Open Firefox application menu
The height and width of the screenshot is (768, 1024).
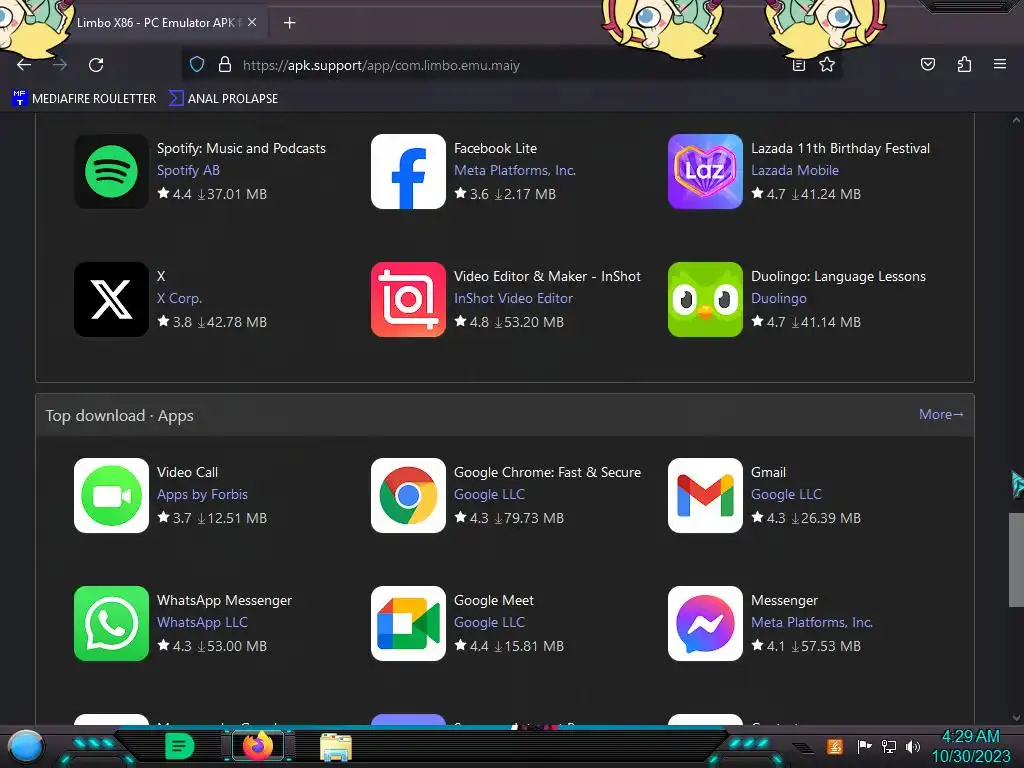(x=1000, y=64)
